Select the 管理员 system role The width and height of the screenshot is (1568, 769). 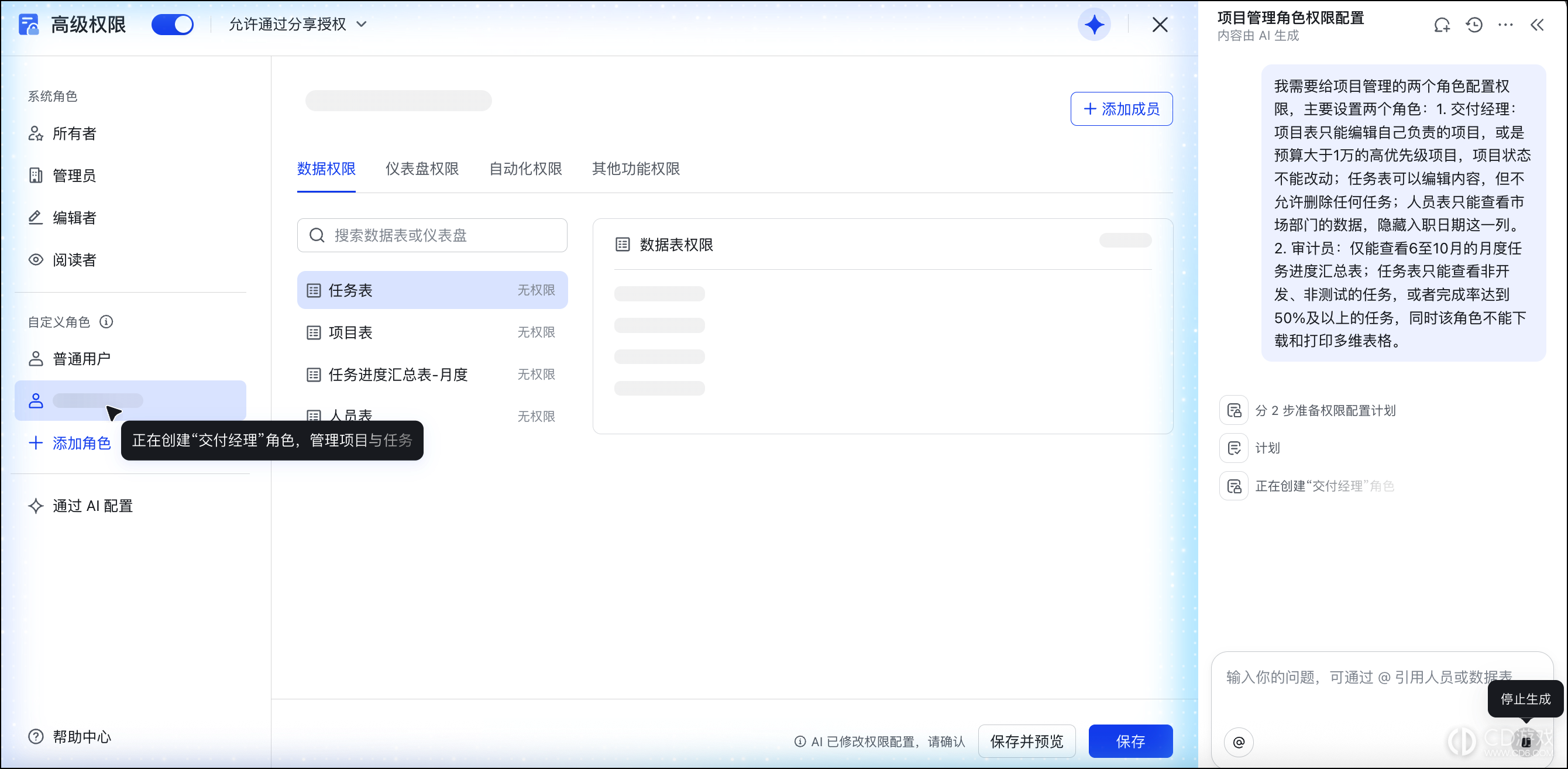pyautogui.click(x=130, y=176)
